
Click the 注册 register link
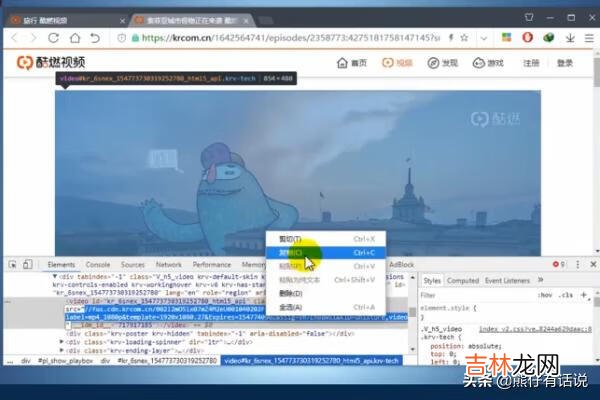pyautogui.click(x=531, y=62)
